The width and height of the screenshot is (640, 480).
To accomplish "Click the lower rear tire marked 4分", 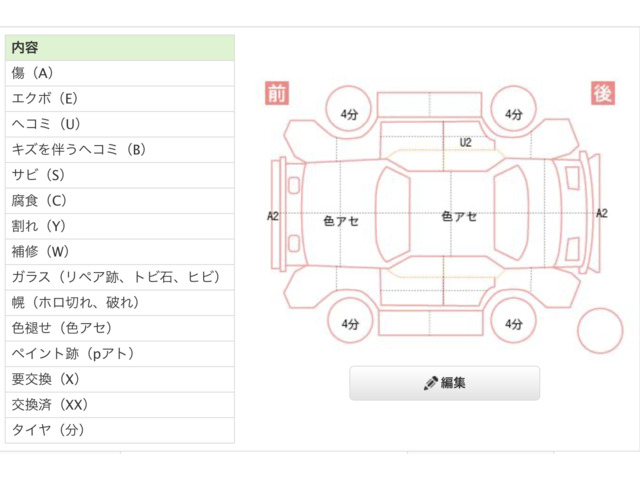I will click(513, 324).
